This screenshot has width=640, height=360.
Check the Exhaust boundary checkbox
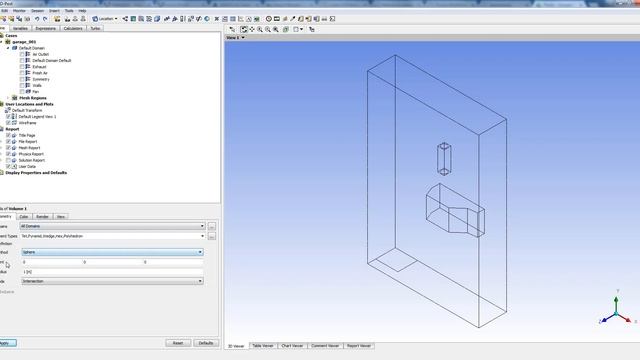tap(22, 67)
